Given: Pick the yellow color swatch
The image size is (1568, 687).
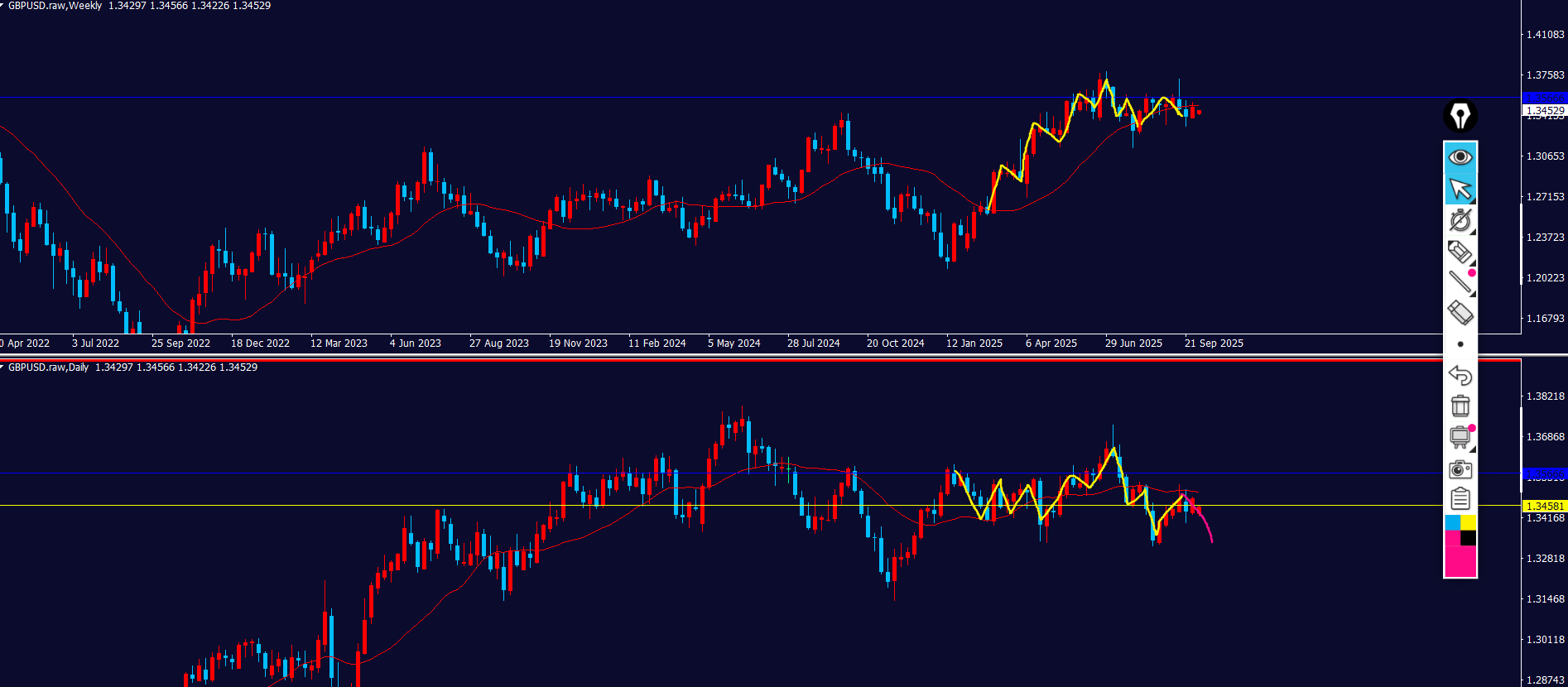Looking at the screenshot, I should pyautogui.click(x=1469, y=522).
